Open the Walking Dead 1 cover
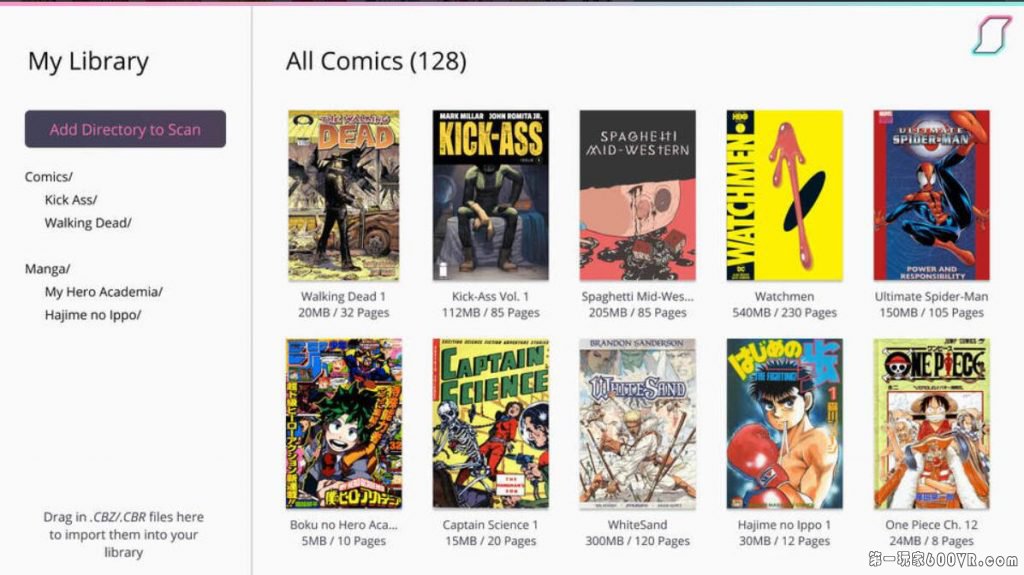 click(344, 195)
